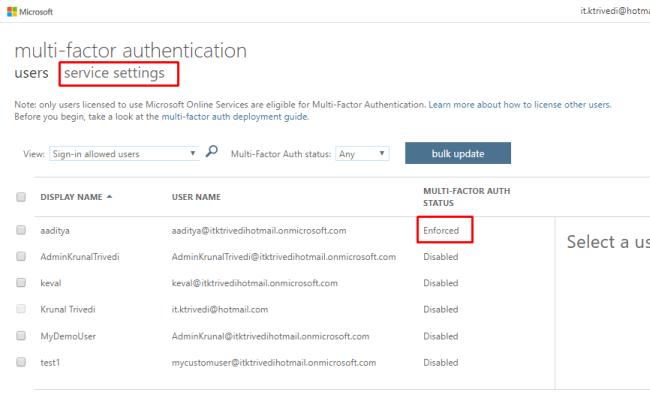The image size is (650, 419).
Task: Click the Enforced status for aaditya
Action: pos(441,230)
